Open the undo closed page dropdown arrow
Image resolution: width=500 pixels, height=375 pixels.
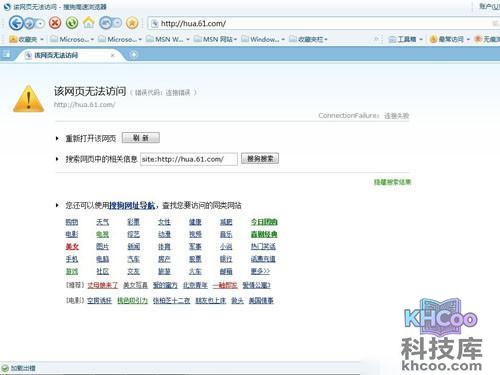(x=118, y=23)
